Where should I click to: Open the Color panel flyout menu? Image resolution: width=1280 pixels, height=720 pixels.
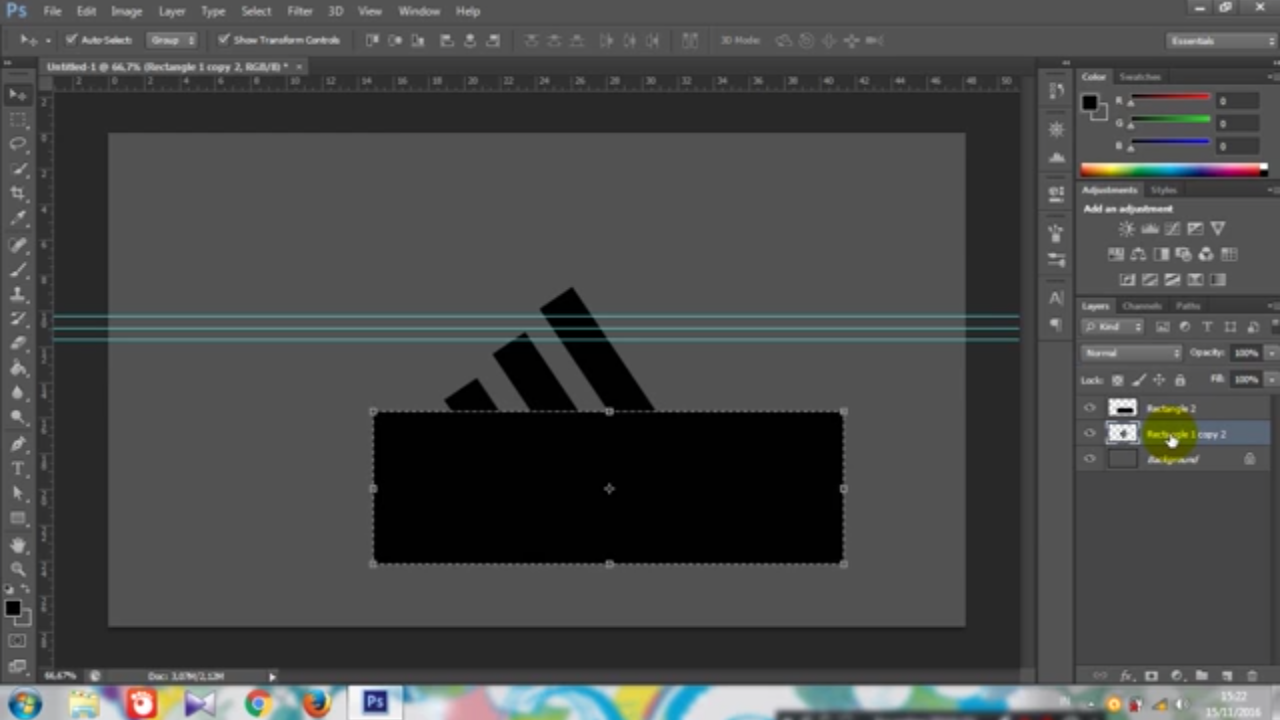click(x=1273, y=77)
